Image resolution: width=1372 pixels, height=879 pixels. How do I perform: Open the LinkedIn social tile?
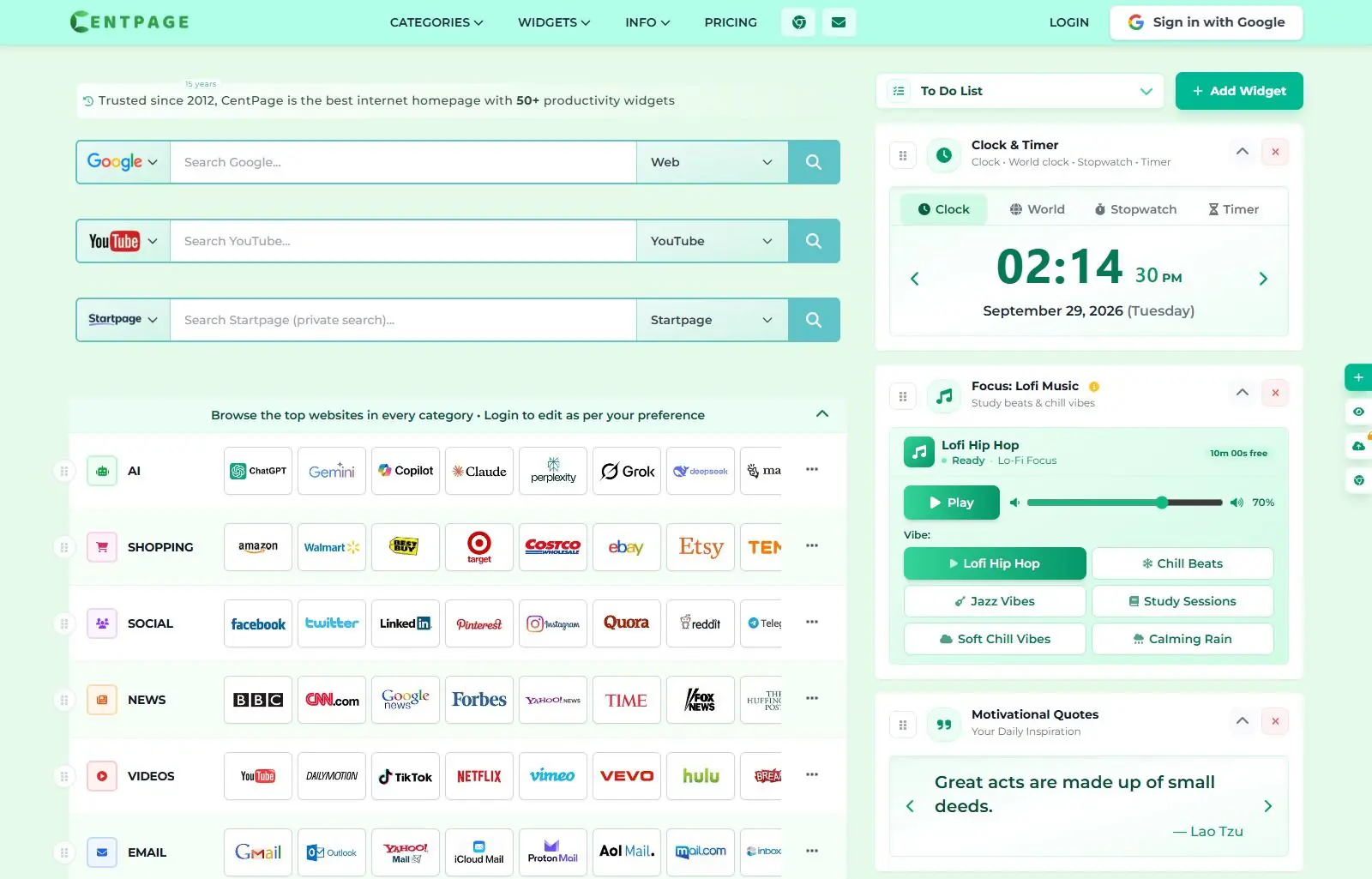(x=406, y=623)
